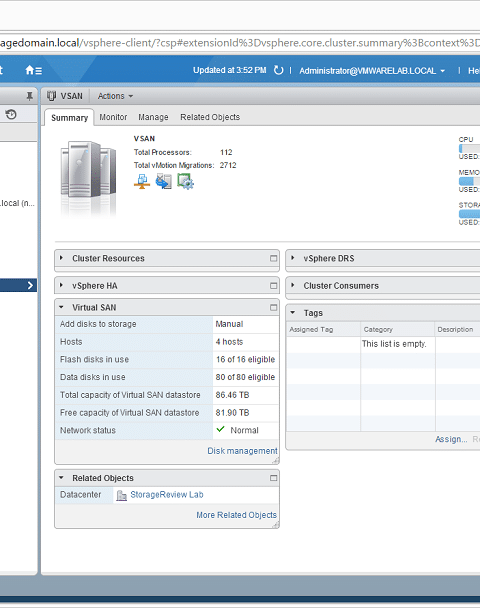Collapse the Virtual SAN section
The height and width of the screenshot is (608, 480).
pos(61,307)
